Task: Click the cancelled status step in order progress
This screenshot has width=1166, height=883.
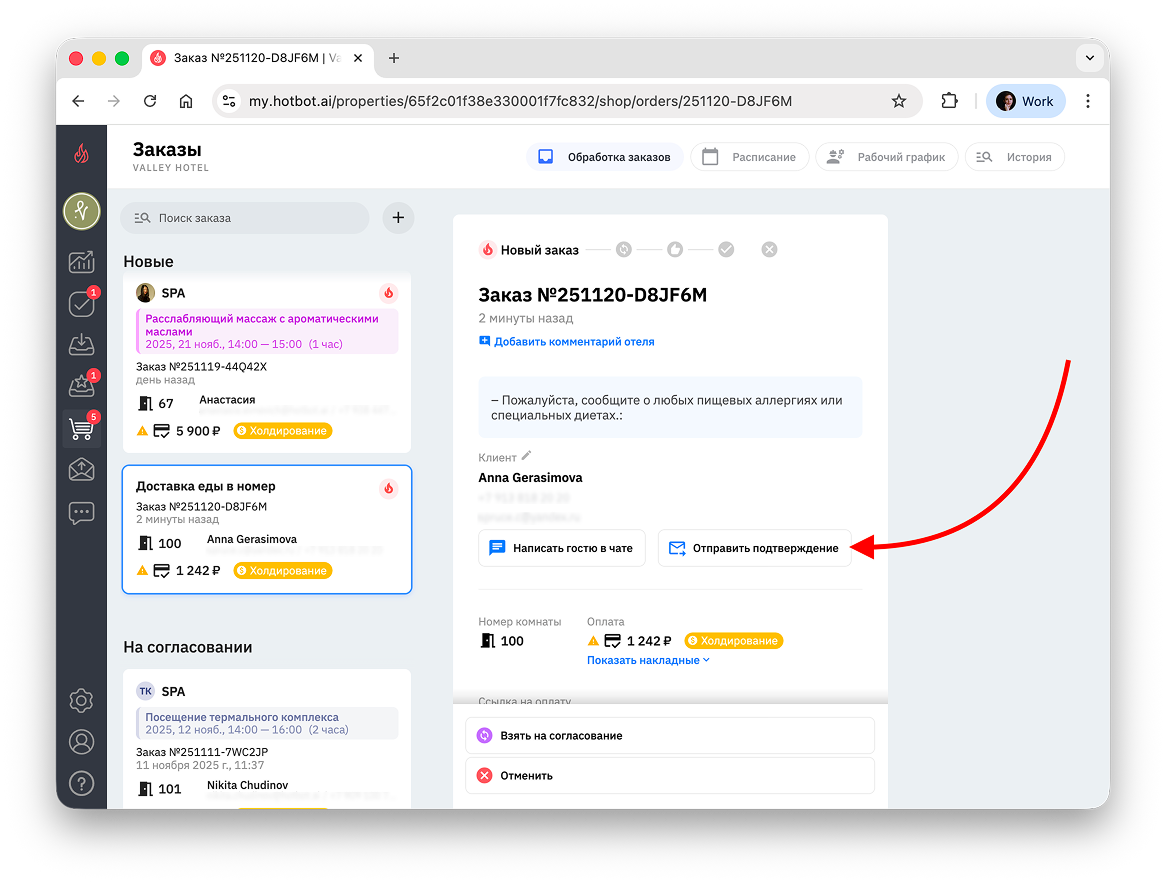Action: [x=769, y=250]
